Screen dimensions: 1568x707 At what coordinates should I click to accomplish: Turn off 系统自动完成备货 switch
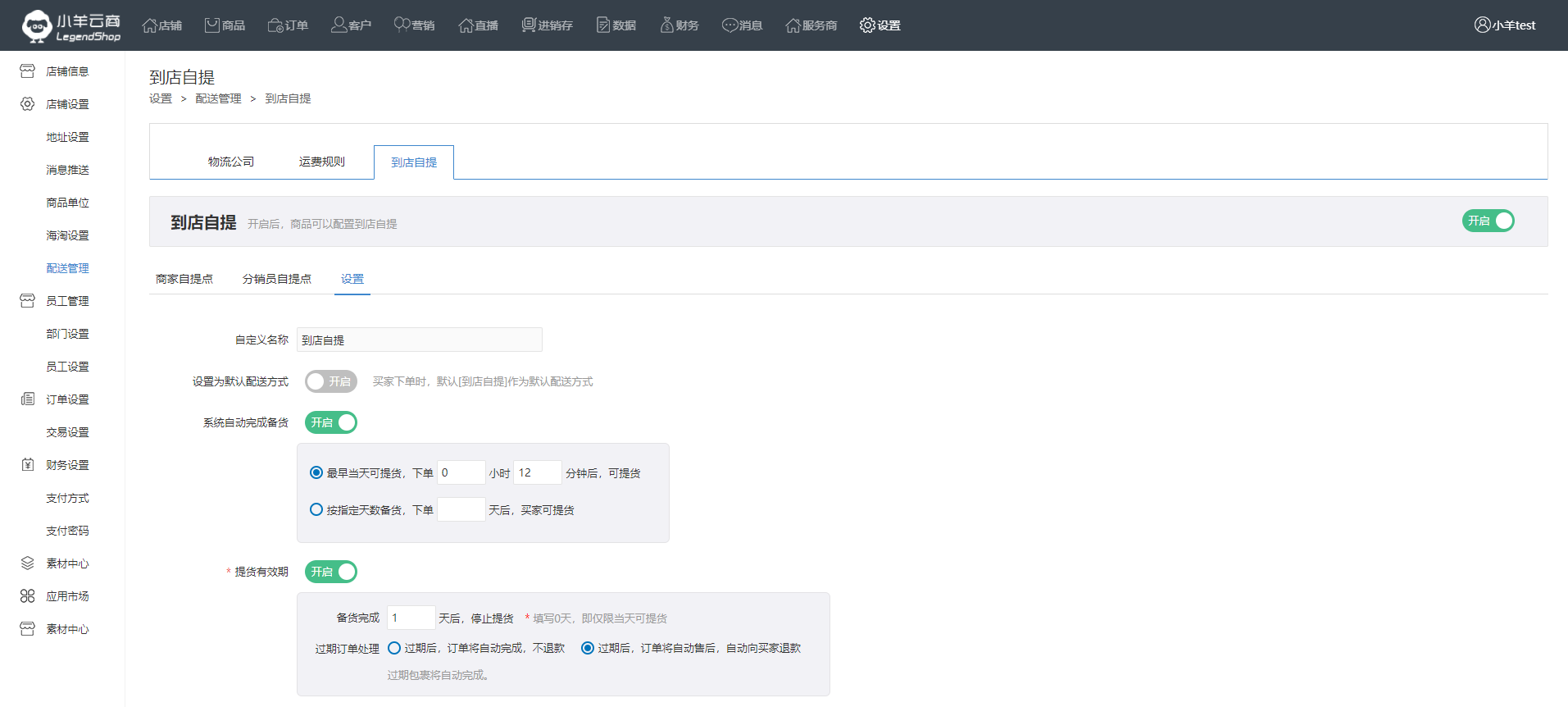(330, 422)
